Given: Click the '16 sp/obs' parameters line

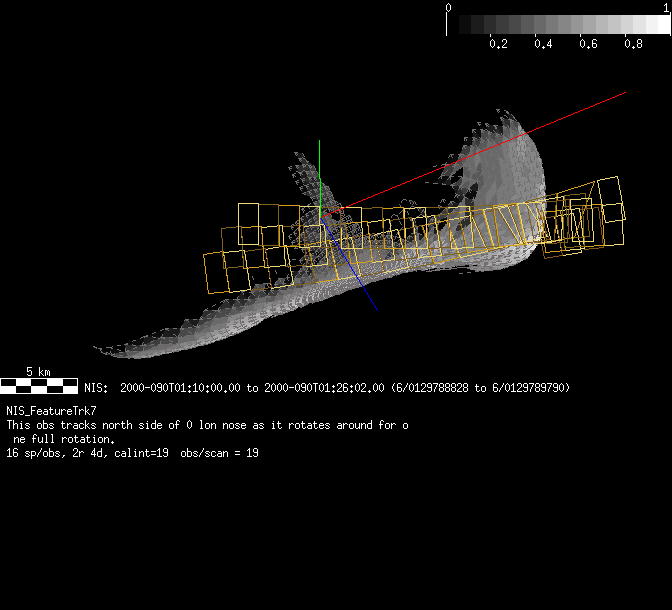Looking at the screenshot, I should tap(132, 453).
